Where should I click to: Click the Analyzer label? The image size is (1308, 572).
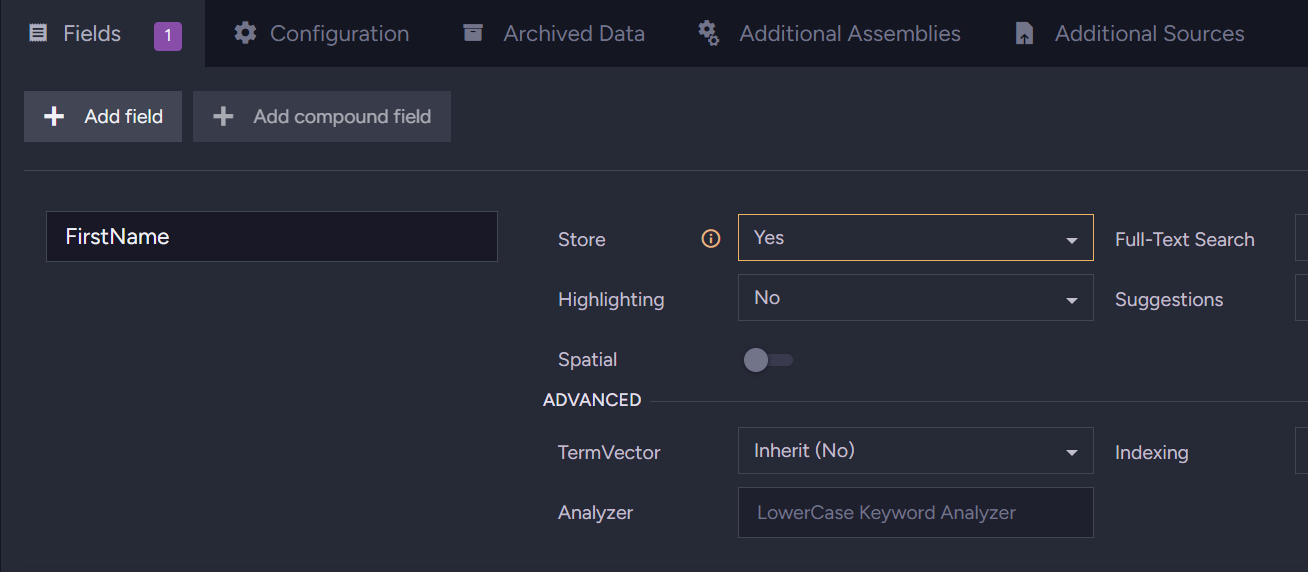click(596, 513)
